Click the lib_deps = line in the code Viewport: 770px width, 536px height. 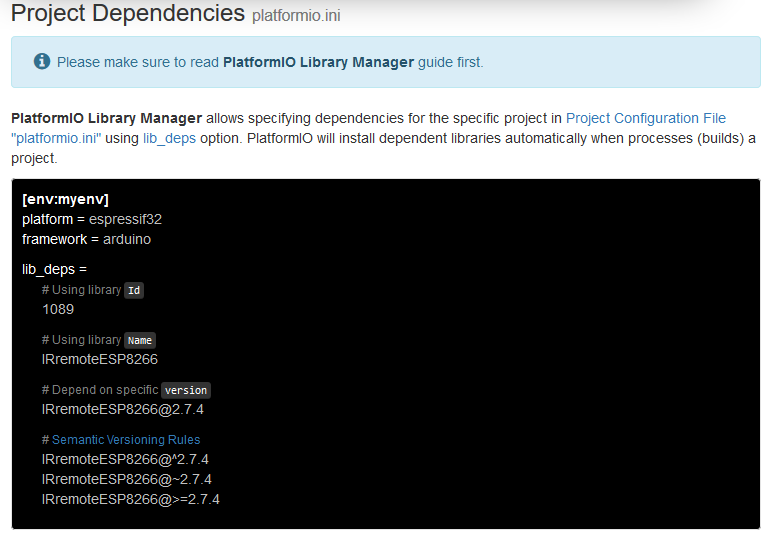tap(54, 269)
